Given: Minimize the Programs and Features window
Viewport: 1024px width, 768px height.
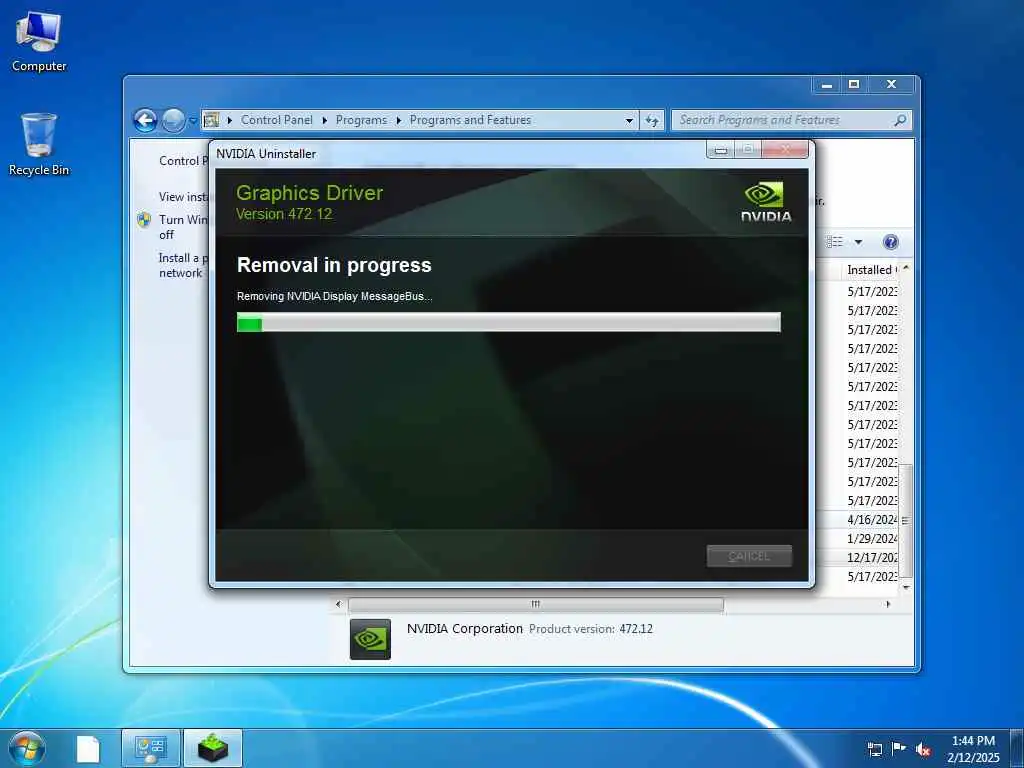Looking at the screenshot, I should pos(826,85).
